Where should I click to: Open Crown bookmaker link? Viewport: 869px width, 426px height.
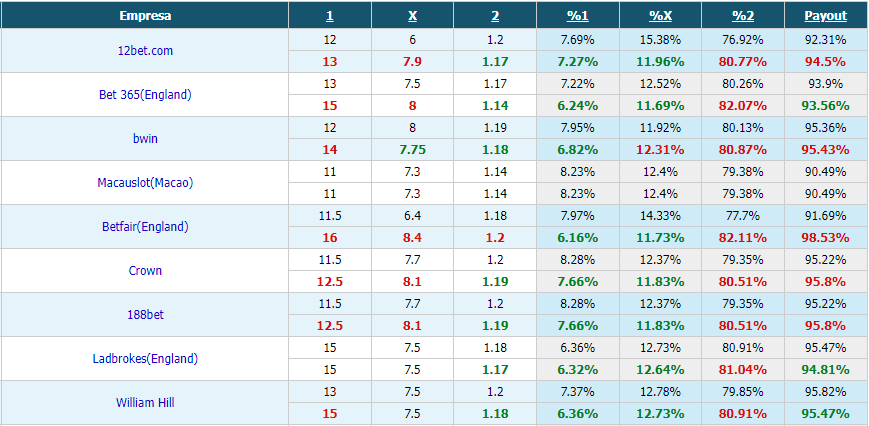145,271
